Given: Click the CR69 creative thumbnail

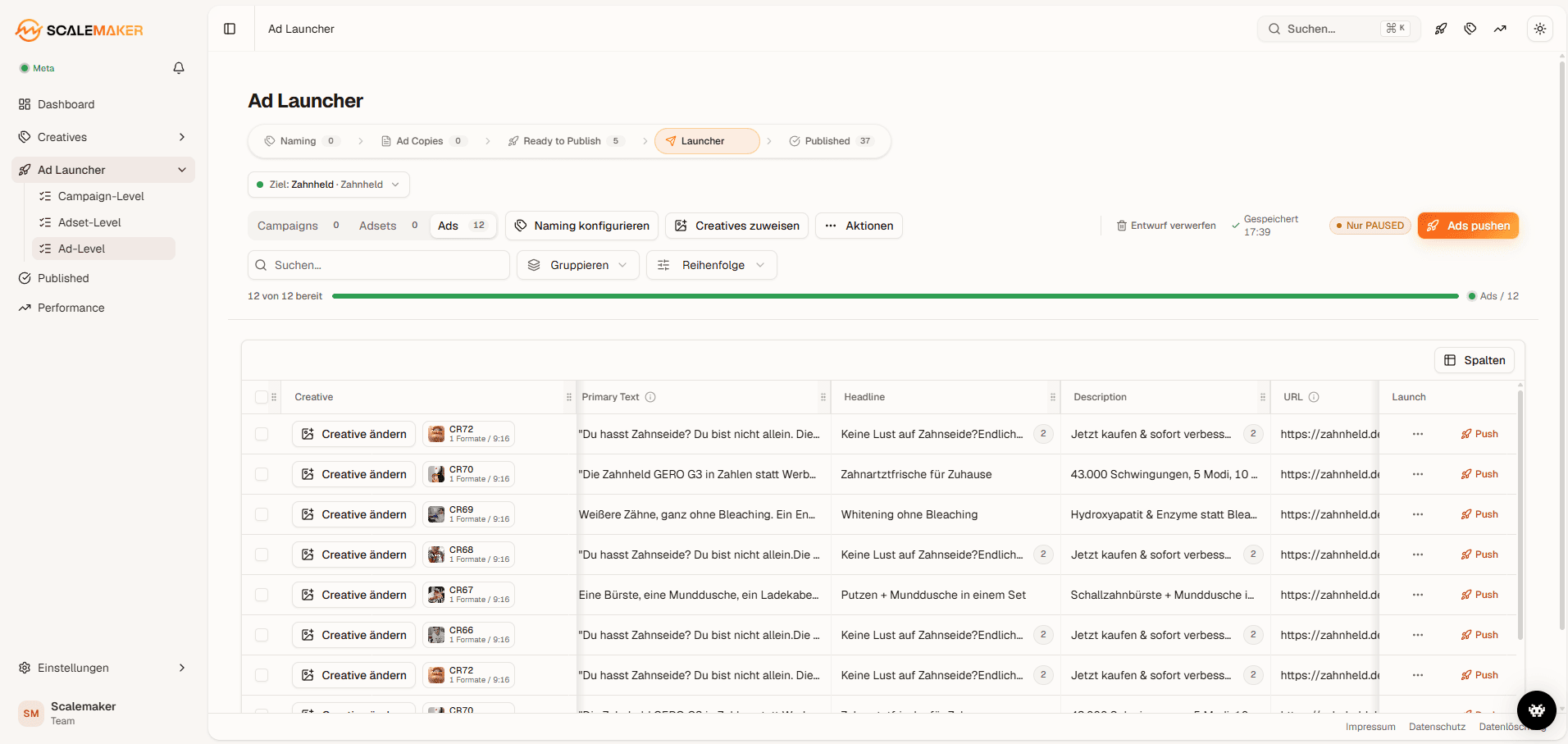Looking at the screenshot, I should [x=436, y=514].
